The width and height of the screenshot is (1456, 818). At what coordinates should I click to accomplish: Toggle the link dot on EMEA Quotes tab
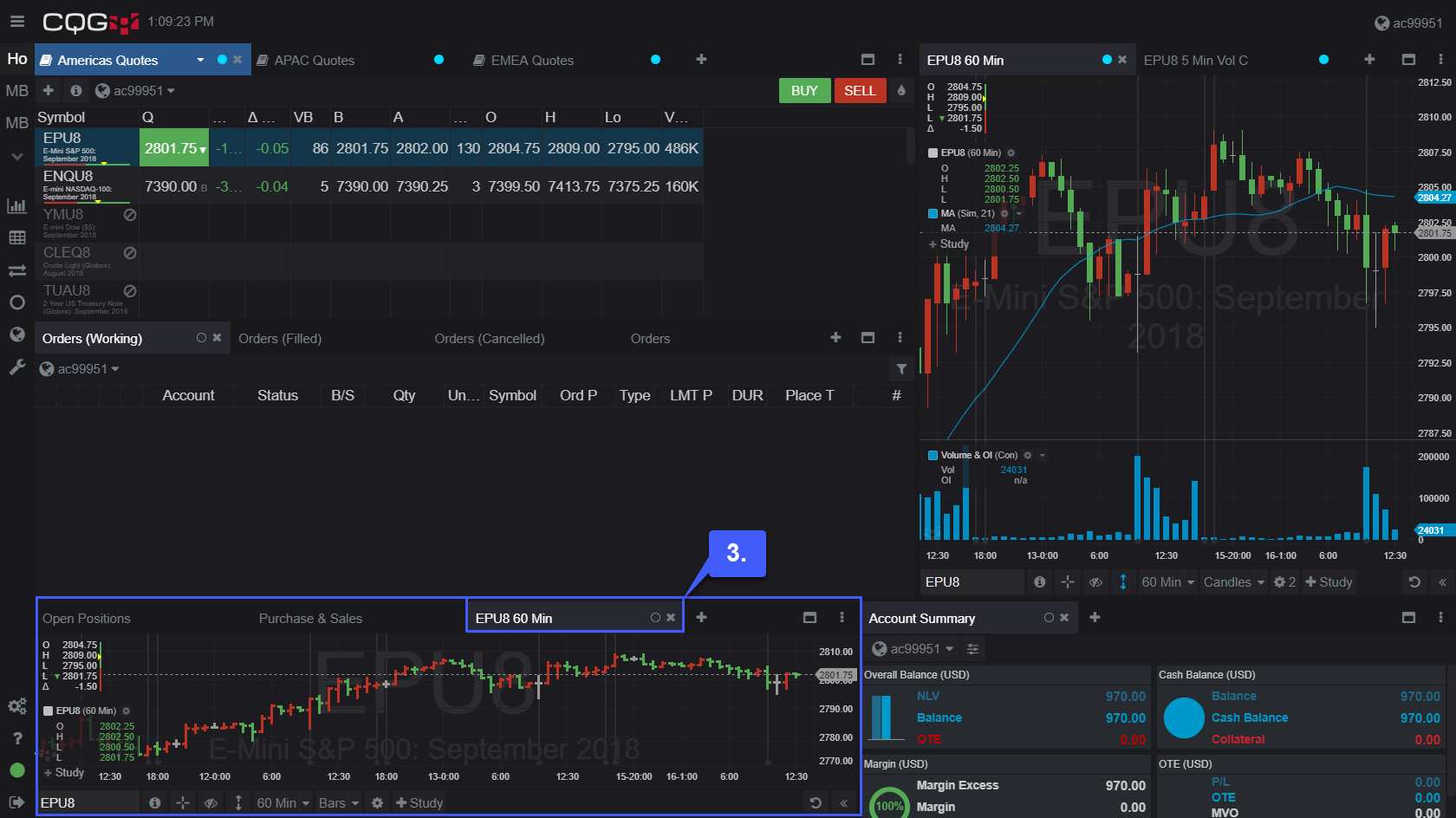pyautogui.click(x=655, y=60)
